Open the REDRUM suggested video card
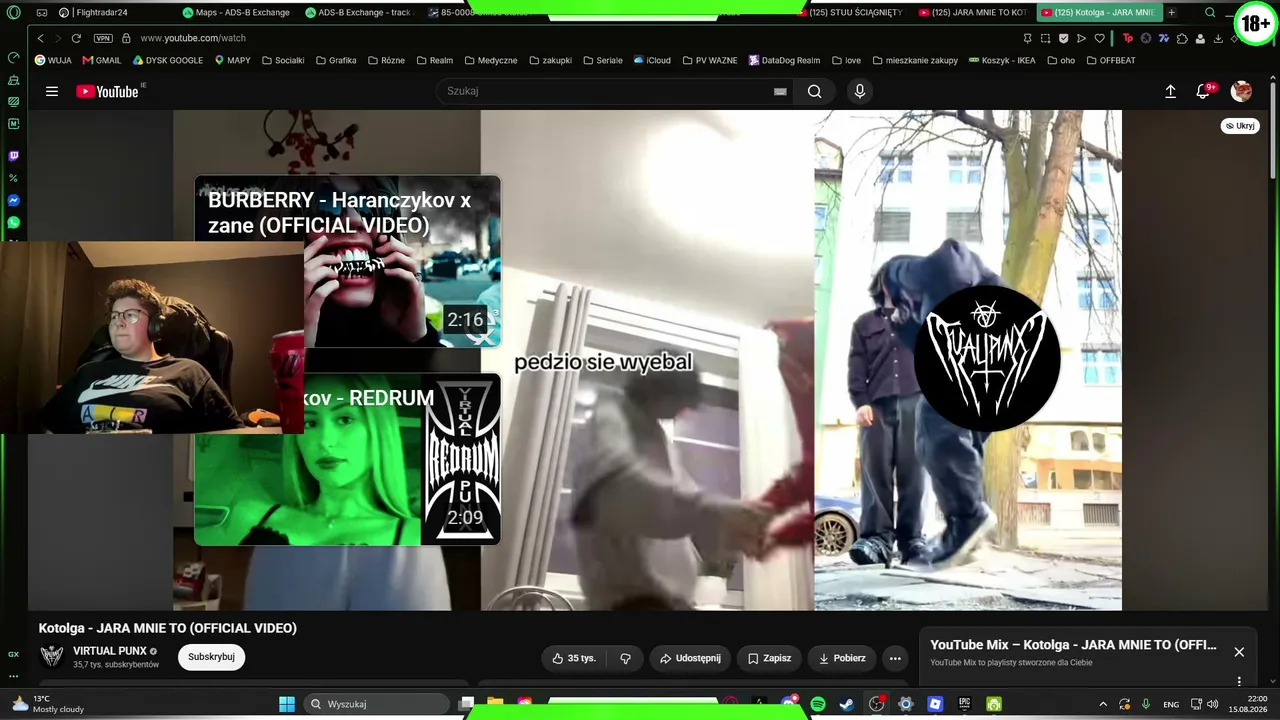This screenshot has height=720, width=1280. click(x=348, y=459)
